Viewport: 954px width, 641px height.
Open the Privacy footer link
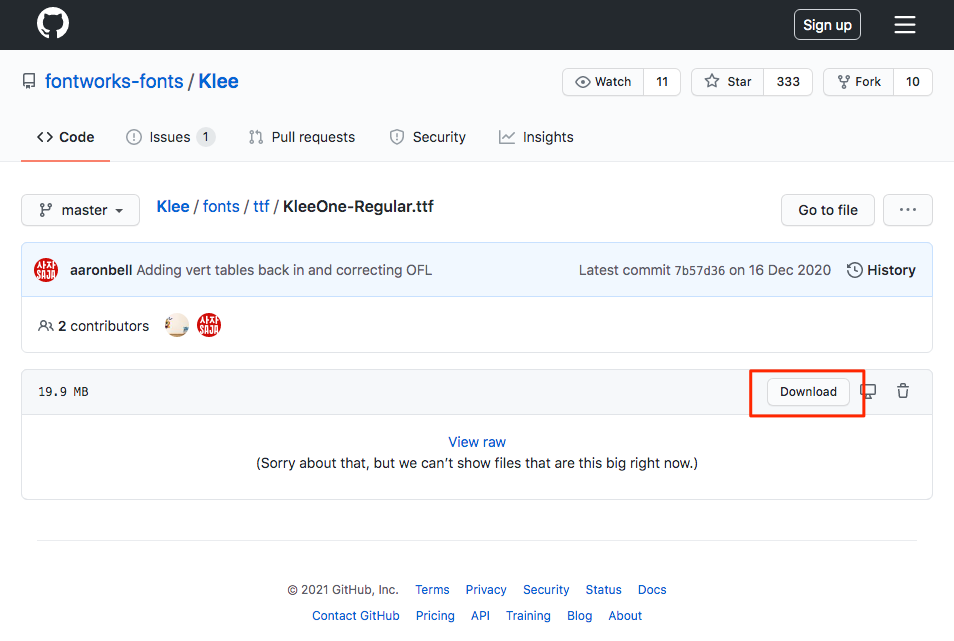click(486, 590)
